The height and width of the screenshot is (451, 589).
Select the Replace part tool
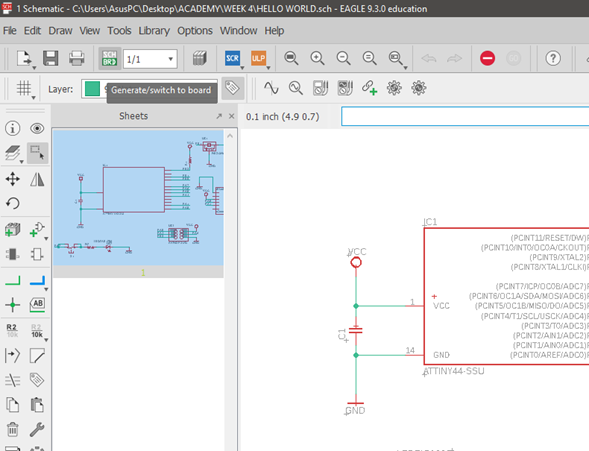tap(12, 254)
